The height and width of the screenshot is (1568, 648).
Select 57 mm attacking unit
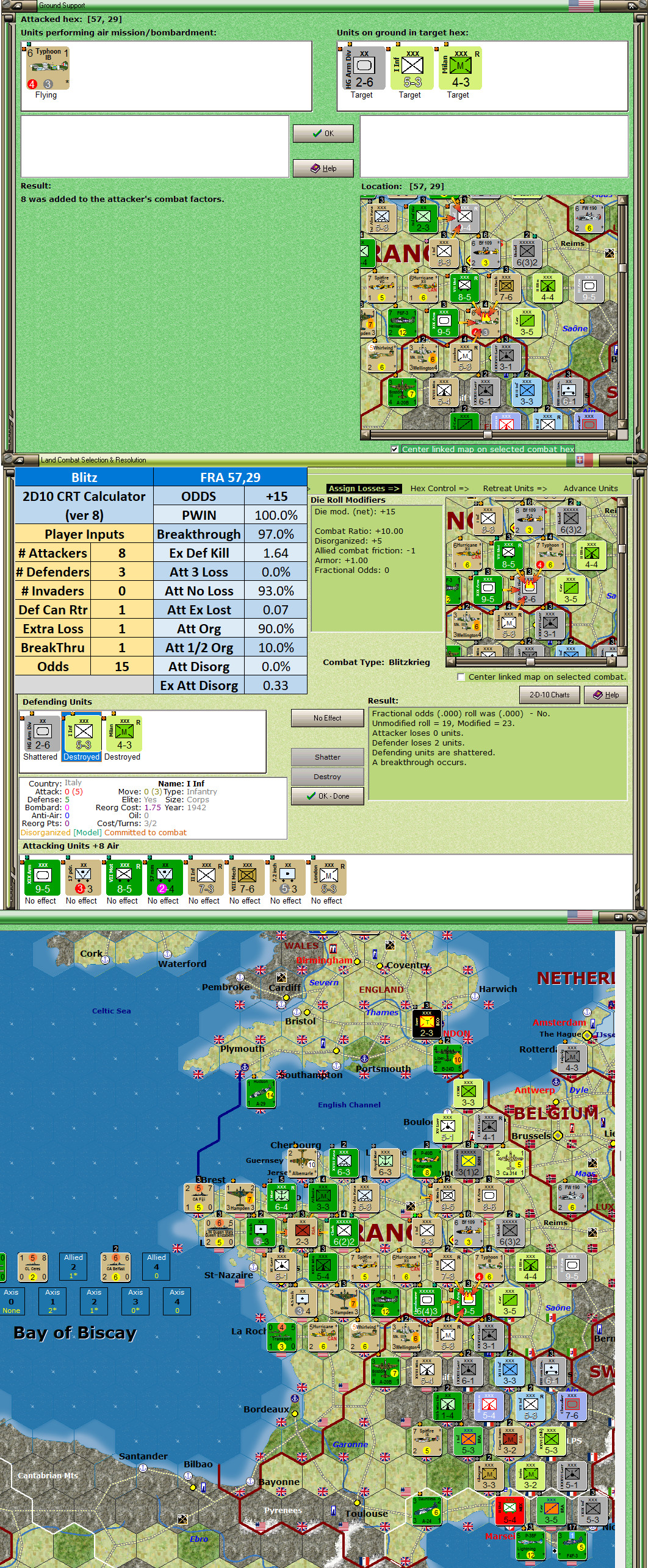click(164, 877)
